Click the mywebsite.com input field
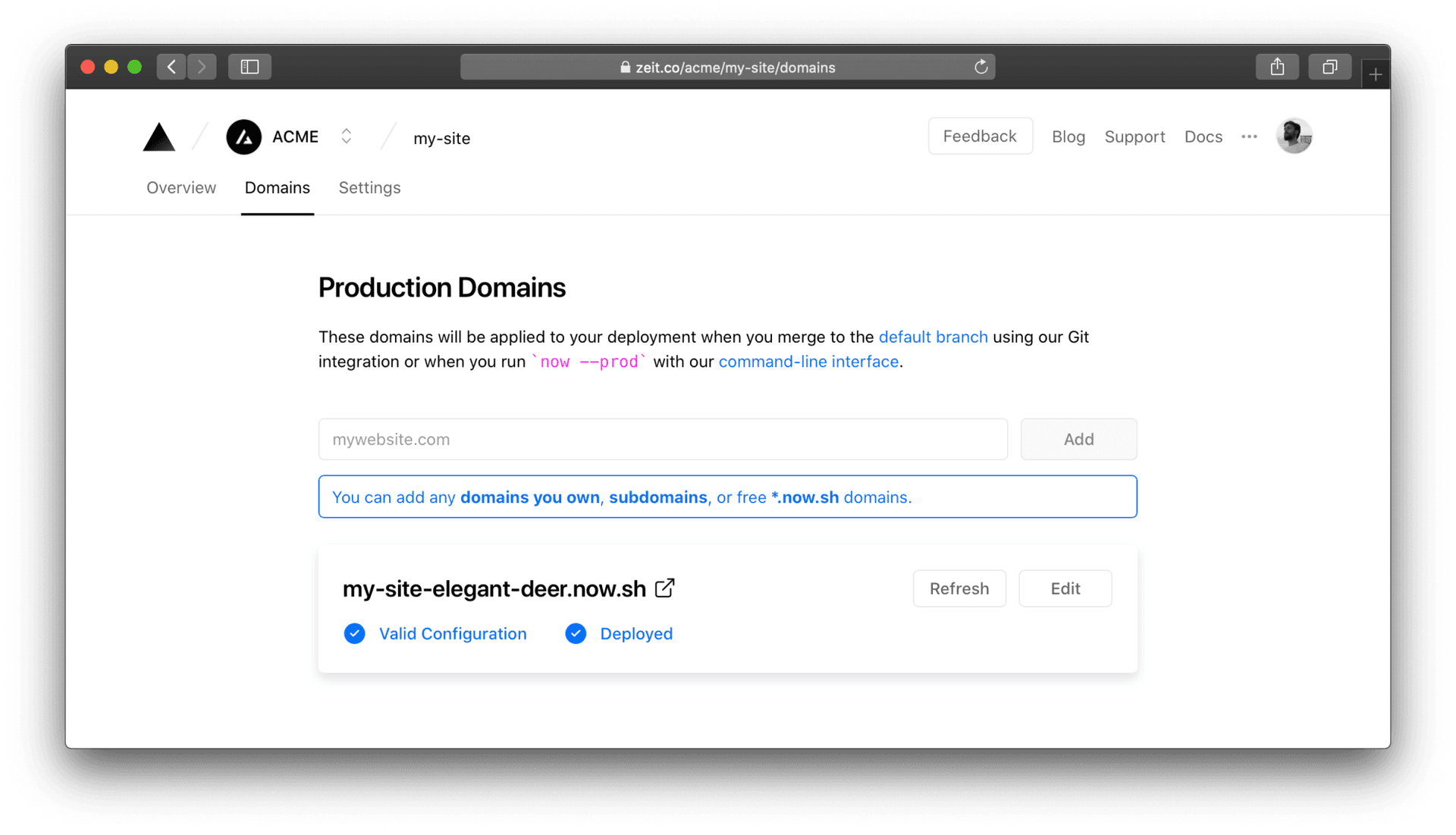 click(x=662, y=439)
